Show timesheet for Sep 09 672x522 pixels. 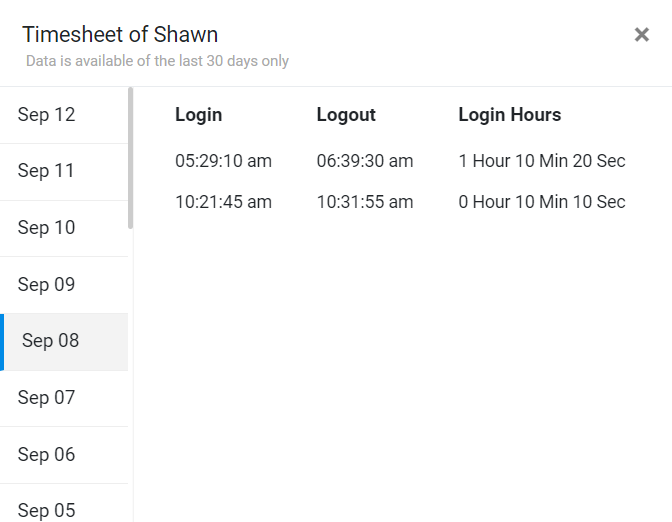(x=47, y=285)
